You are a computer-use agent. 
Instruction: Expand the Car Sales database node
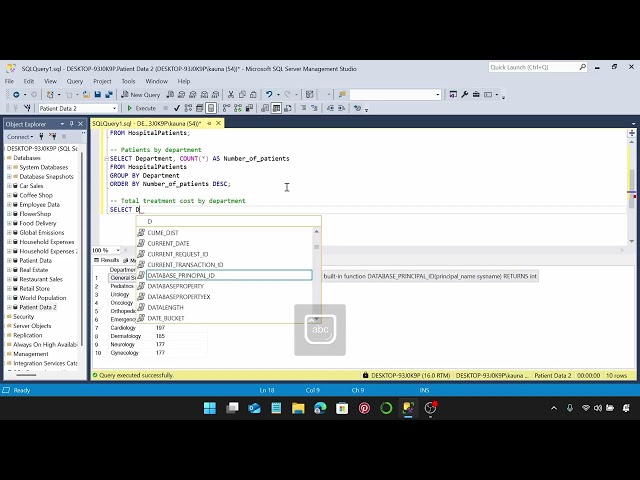coord(9,186)
